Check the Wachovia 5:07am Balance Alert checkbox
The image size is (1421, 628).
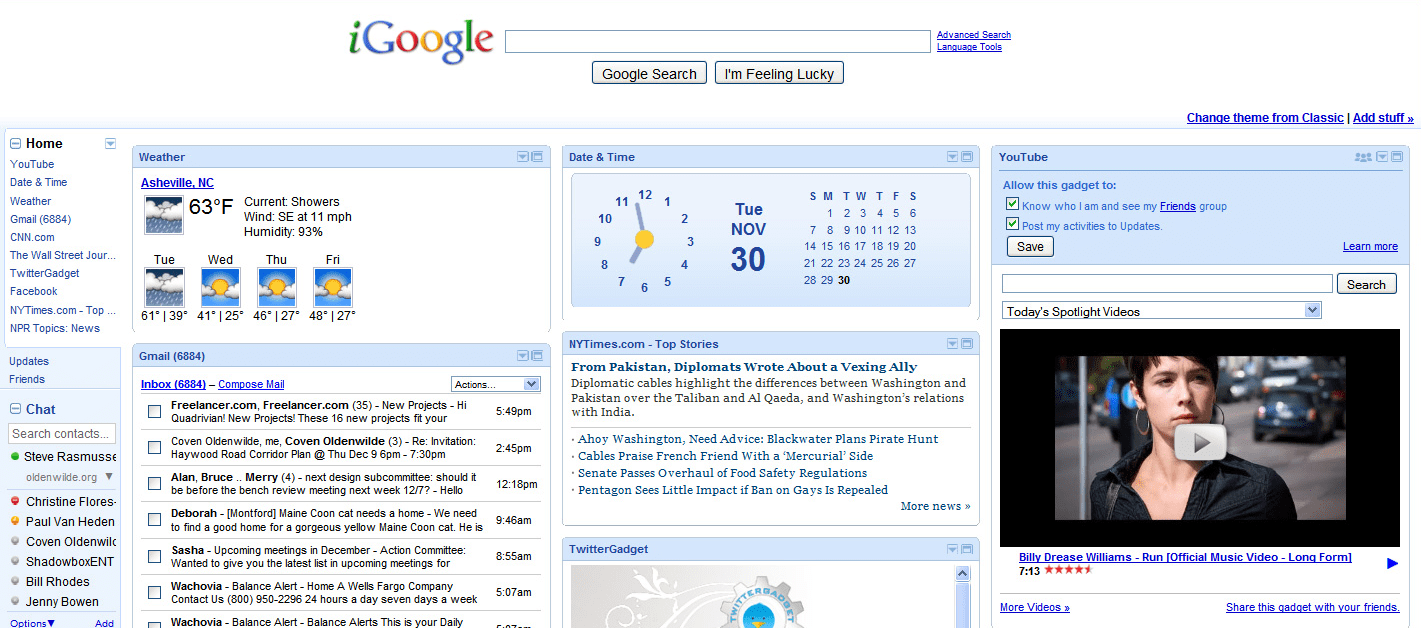click(x=155, y=592)
